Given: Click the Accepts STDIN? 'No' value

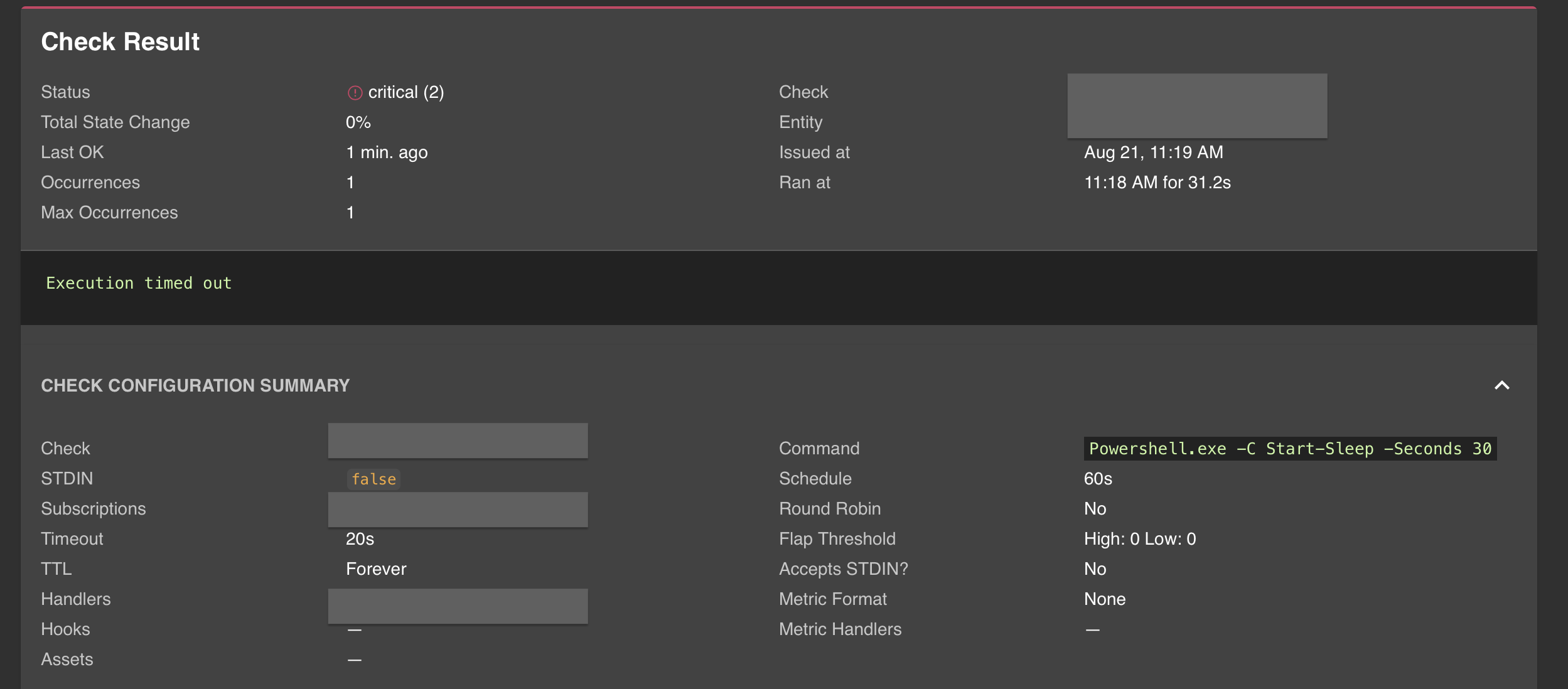Looking at the screenshot, I should pos(1095,569).
